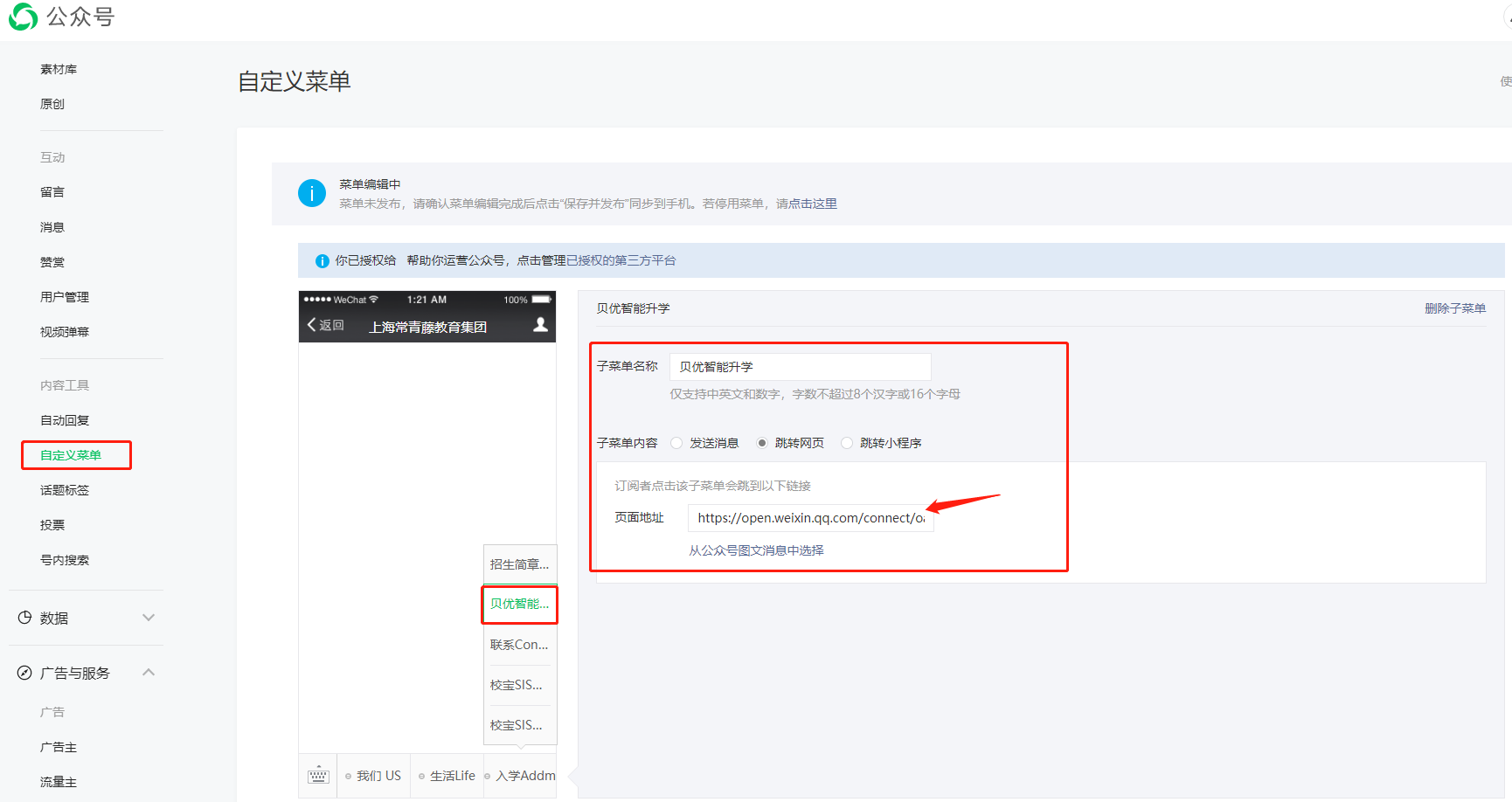Click the compass icon next to 广告与服务
This screenshot has height=802, width=1512.
(x=24, y=673)
